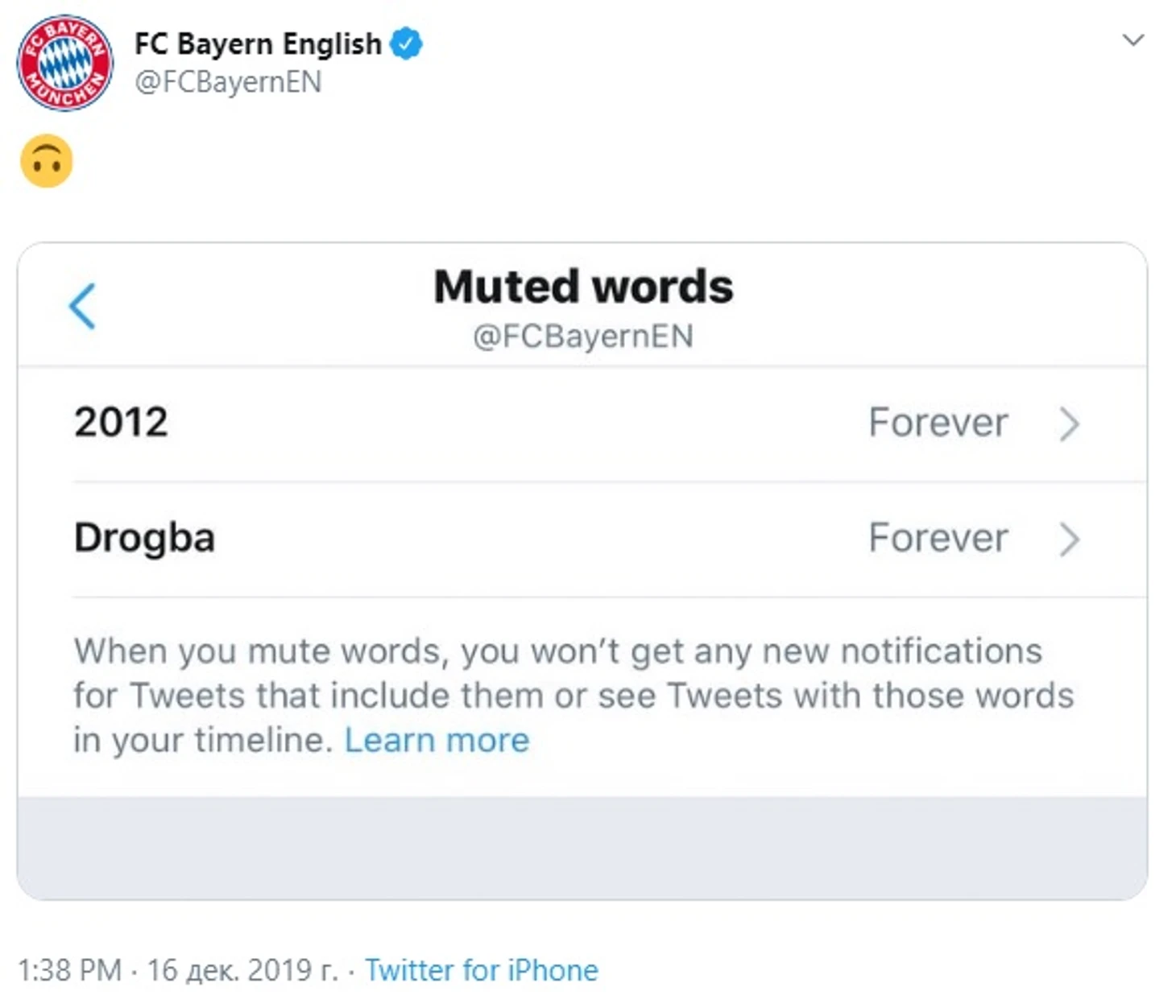Image resolution: width=1176 pixels, height=1008 pixels.
Task: Click the Forever duration beside 2012
Action: click(938, 423)
